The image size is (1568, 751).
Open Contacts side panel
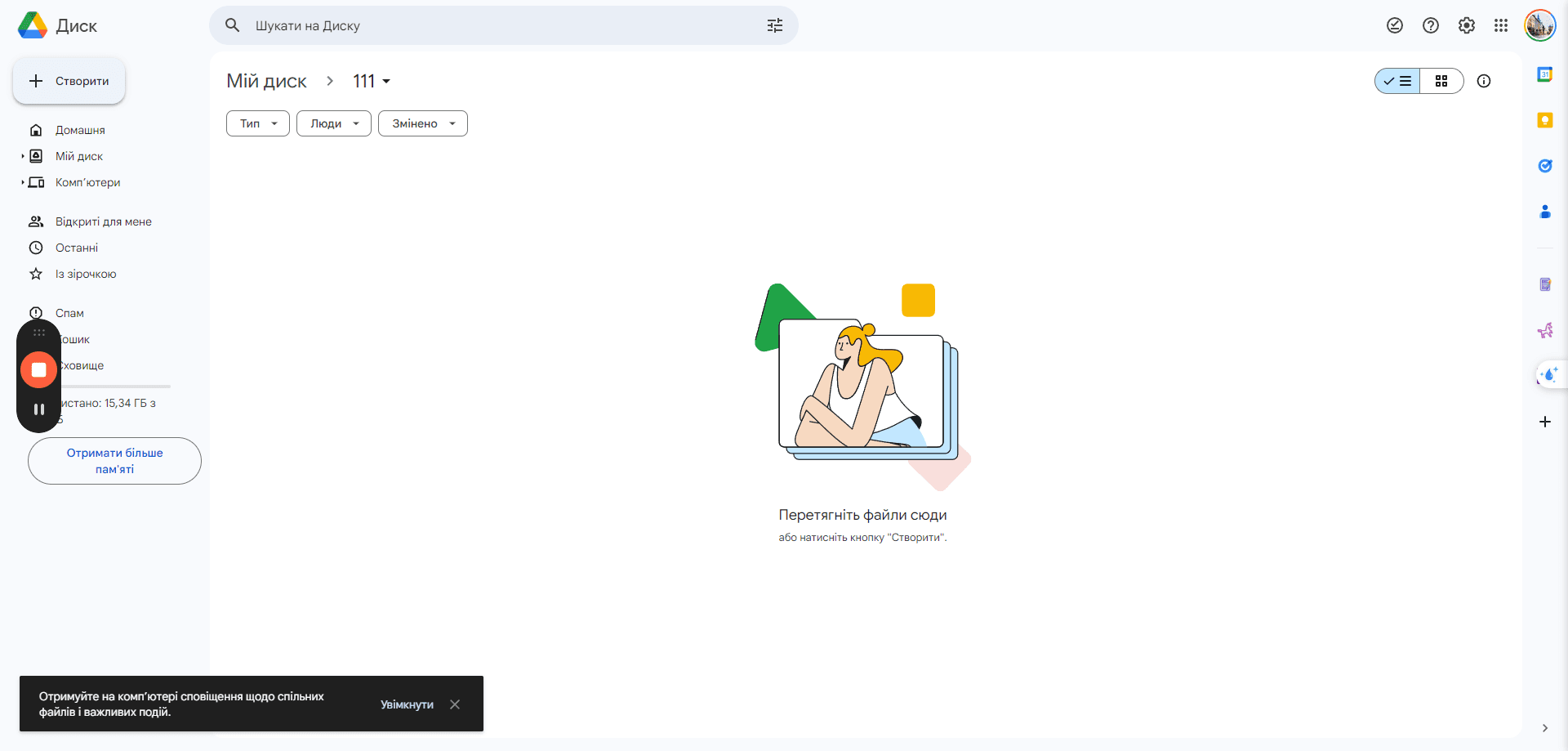coord(1545,212)
